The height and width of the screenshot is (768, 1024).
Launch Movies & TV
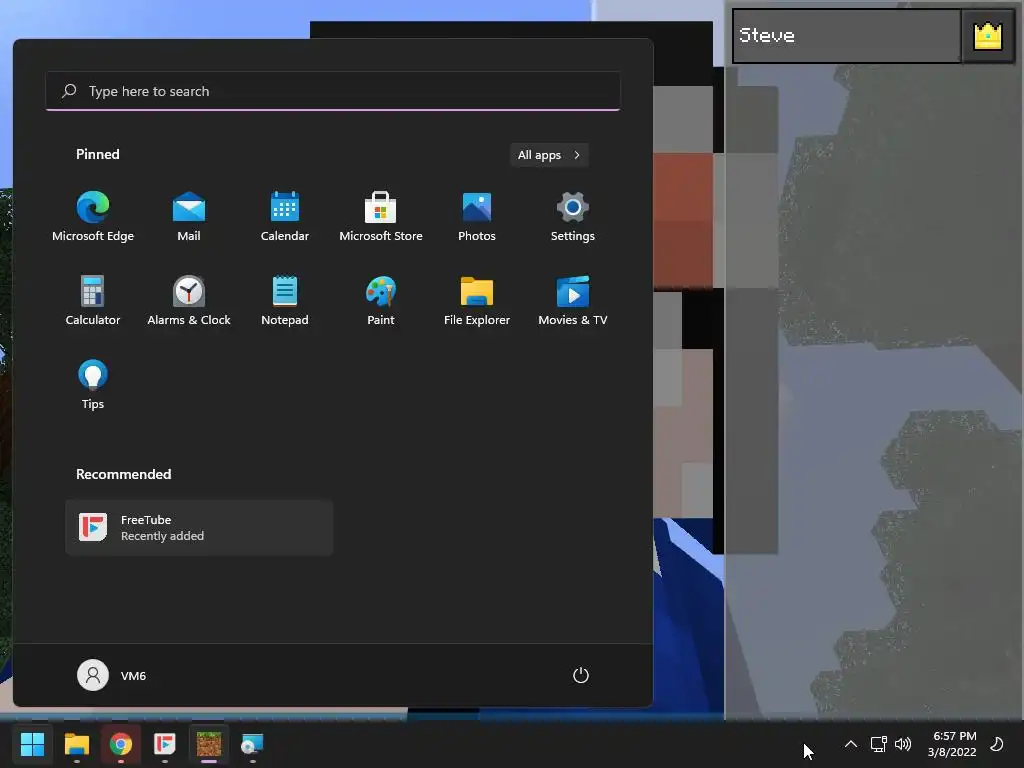pyautogui.click(x=573, y=301)
